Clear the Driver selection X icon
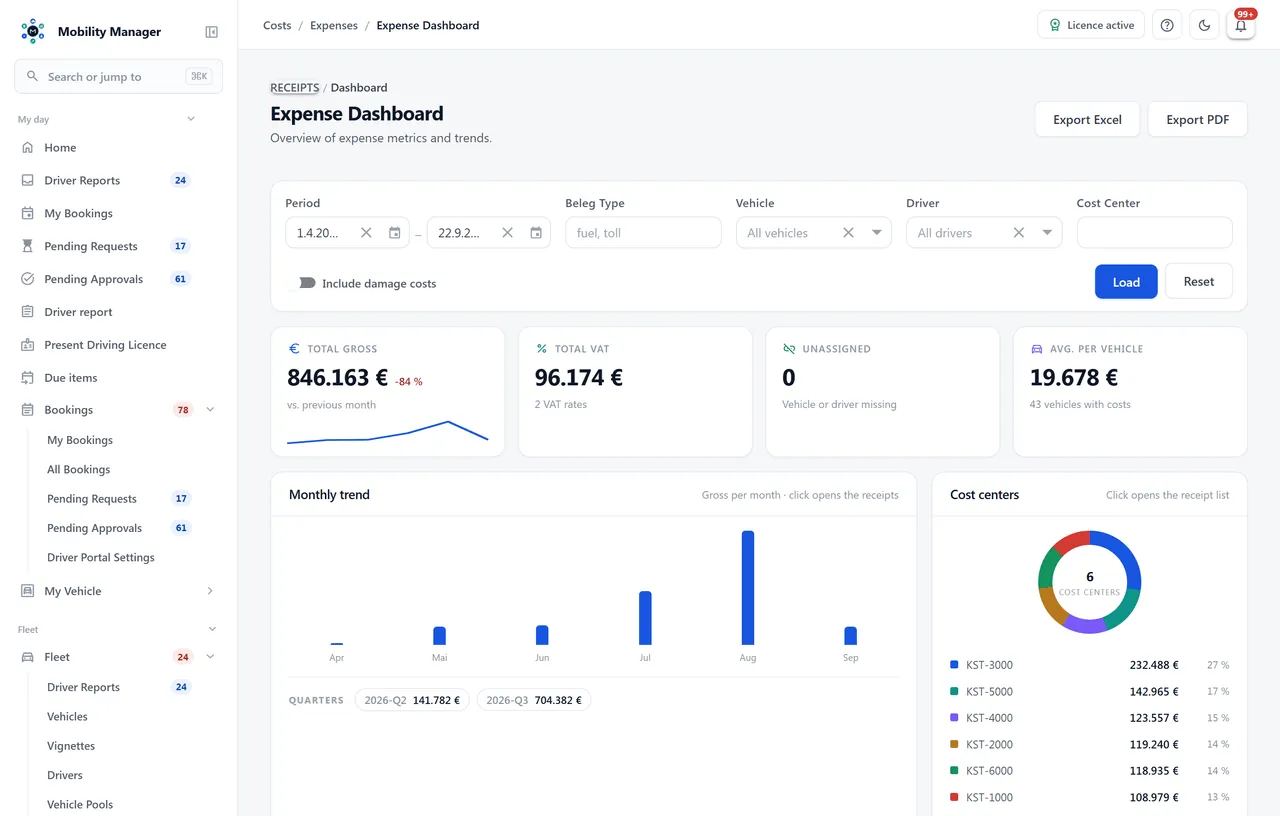Viewport: 1280px width, 816px height. (x=1019, y=233)
